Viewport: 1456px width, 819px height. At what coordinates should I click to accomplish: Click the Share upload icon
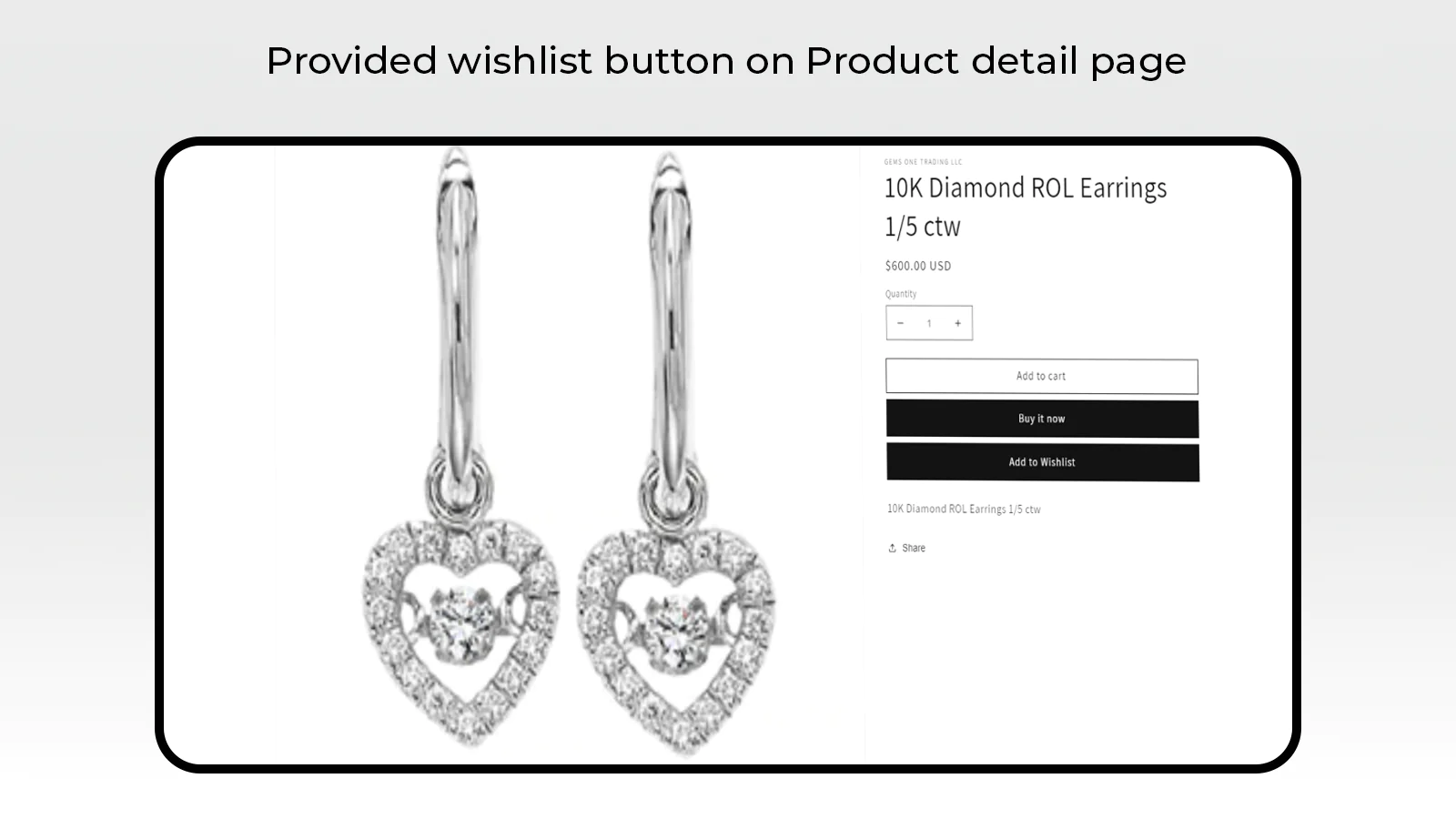[x=892, y=548]
